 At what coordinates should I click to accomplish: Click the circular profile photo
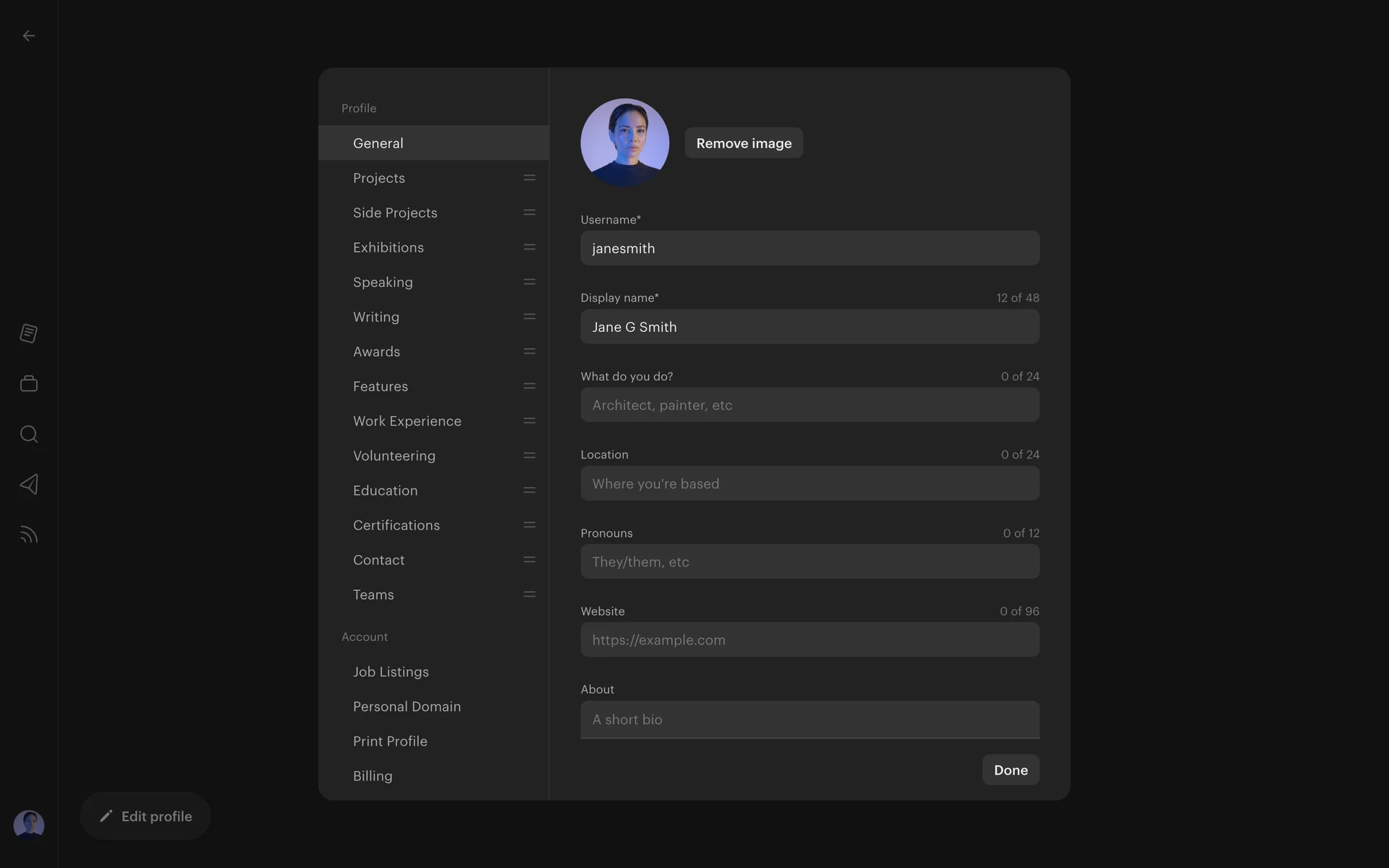pos(624,142)
